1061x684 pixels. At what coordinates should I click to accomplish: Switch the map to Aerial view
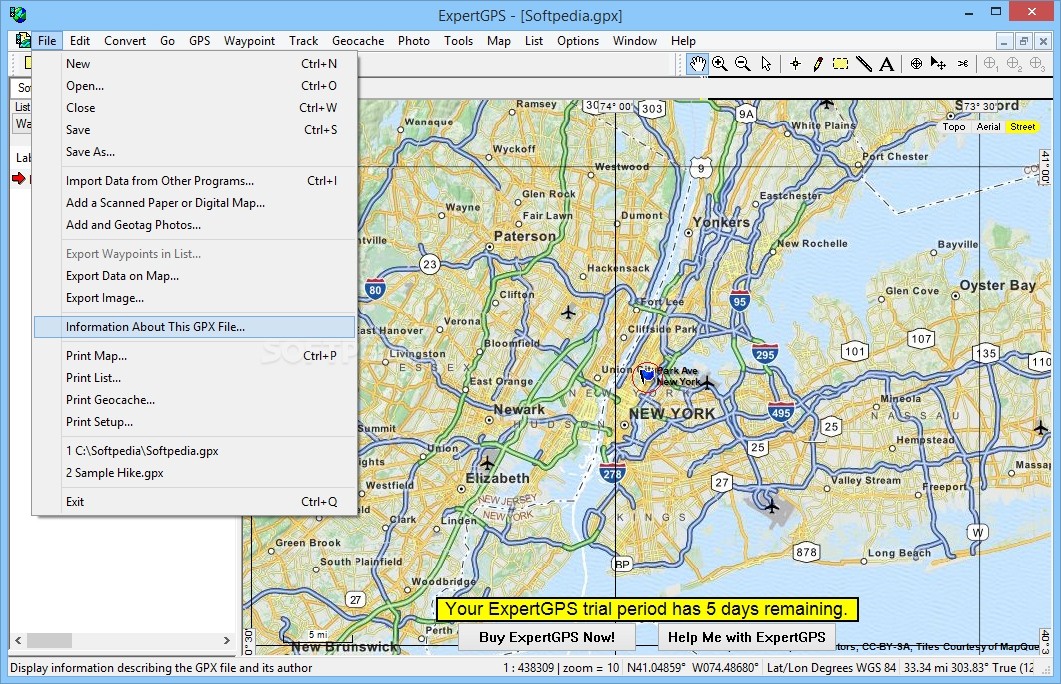pyautogui.click(x=988, y=127)
